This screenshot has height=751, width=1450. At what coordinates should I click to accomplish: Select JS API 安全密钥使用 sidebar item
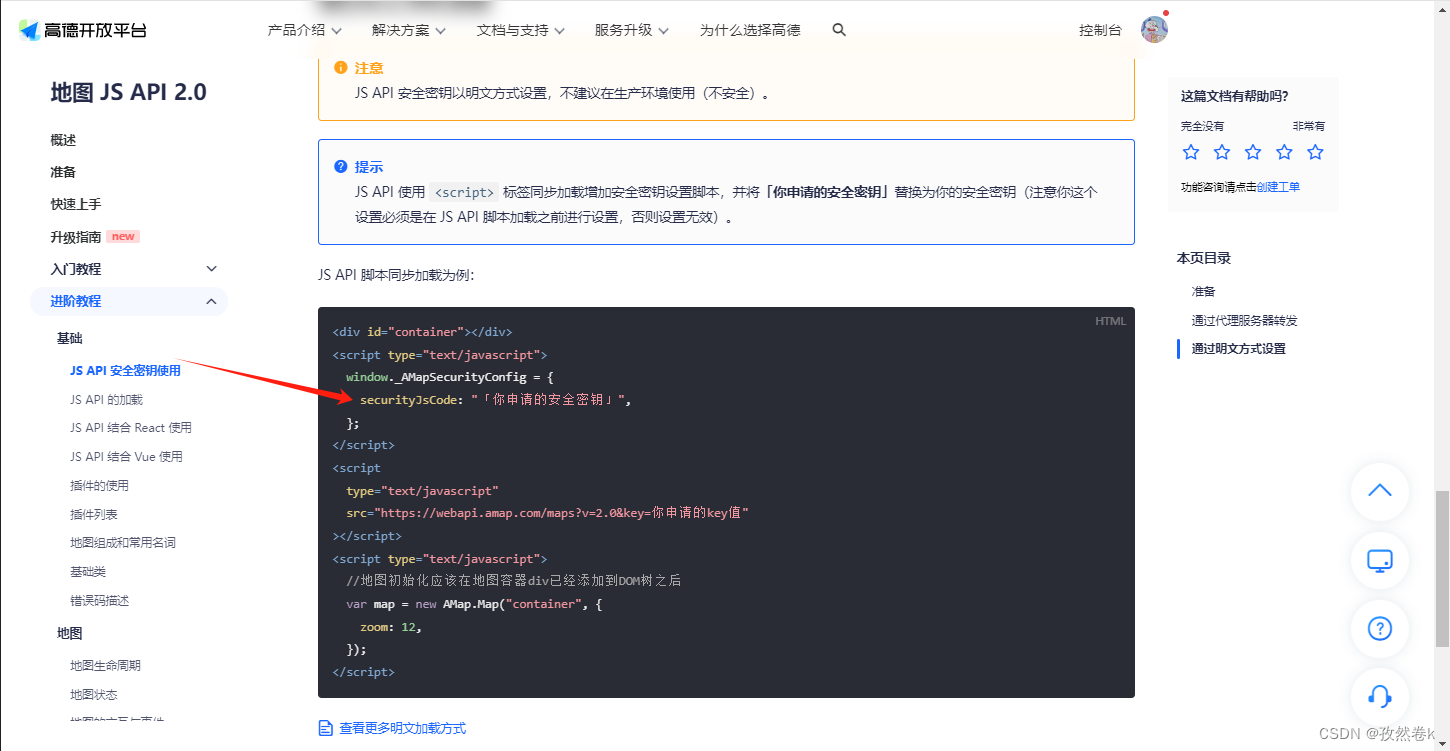coord(125,370)
